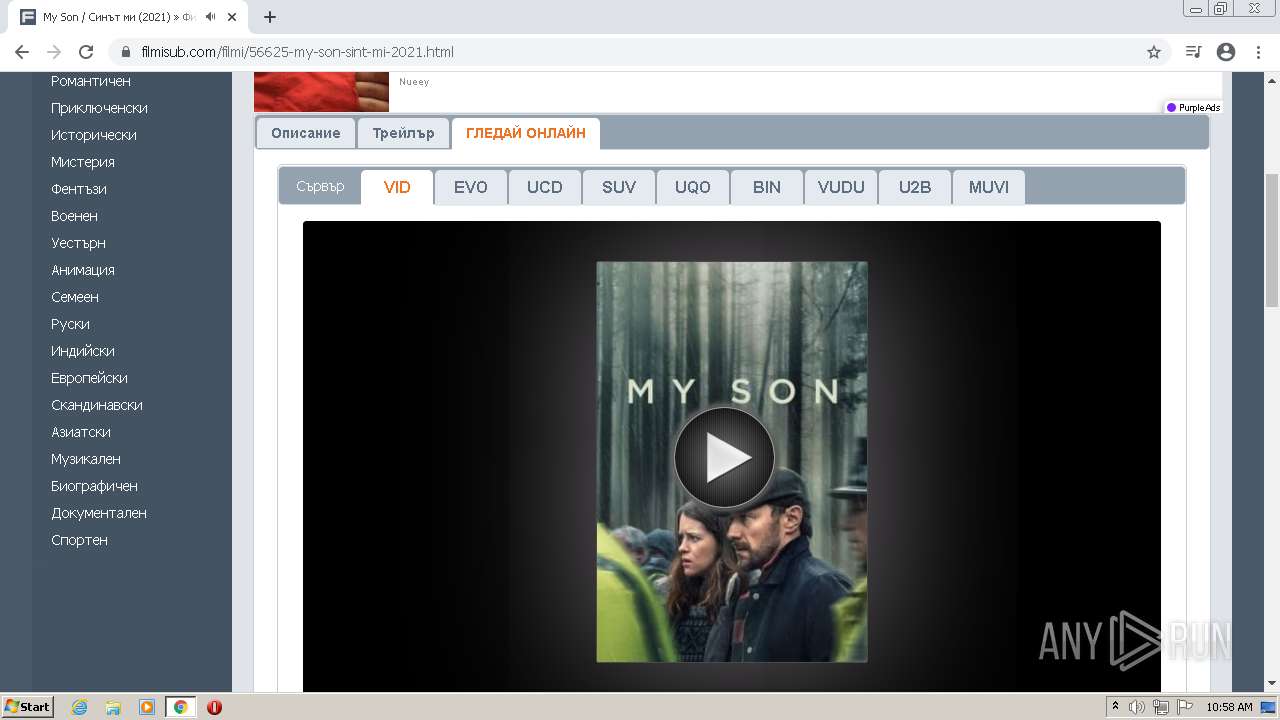Switch to the Описание tab
Screen dimensions: 1280x720
point(306,133)
